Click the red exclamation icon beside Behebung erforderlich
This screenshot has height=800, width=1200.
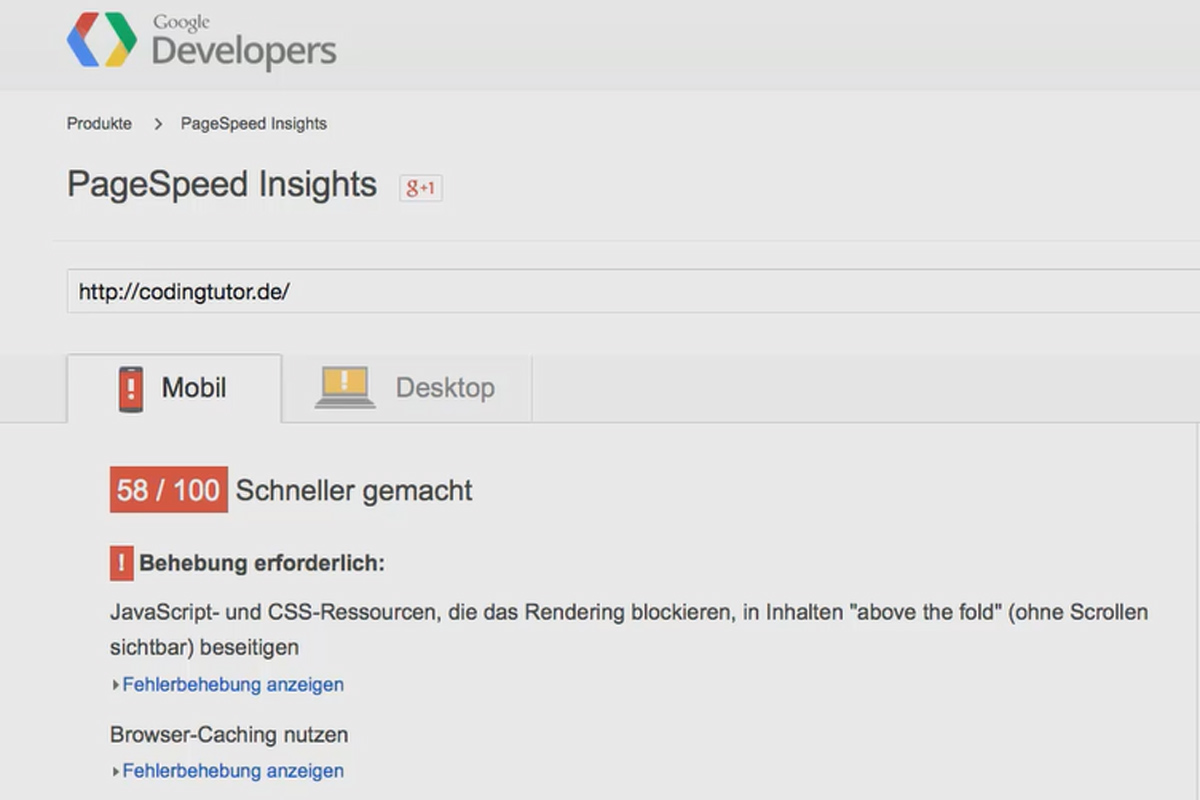coord(121,563)
